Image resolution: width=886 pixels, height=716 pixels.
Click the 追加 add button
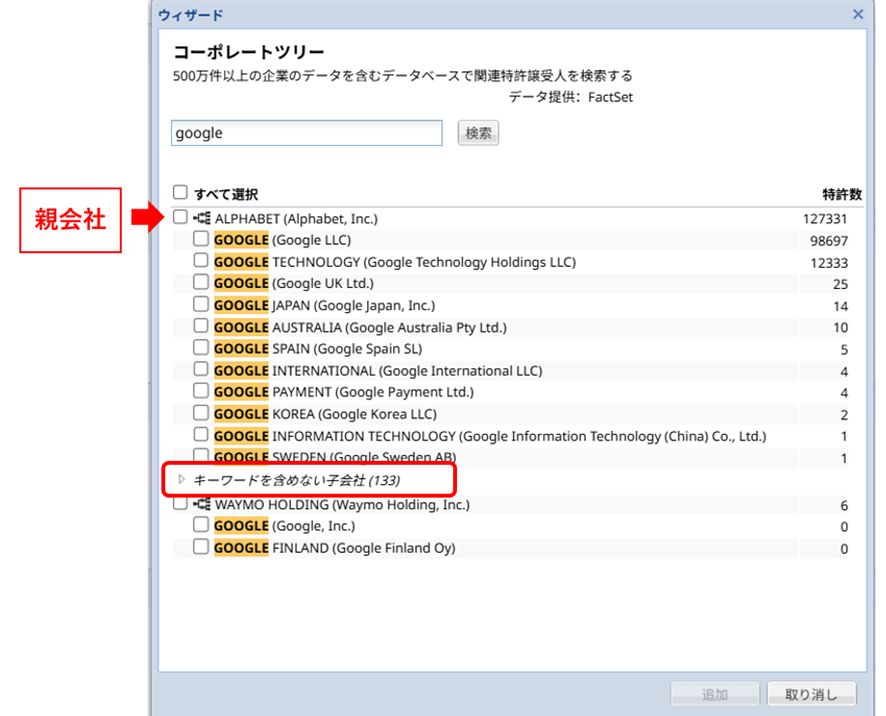[x=715, y=694]
